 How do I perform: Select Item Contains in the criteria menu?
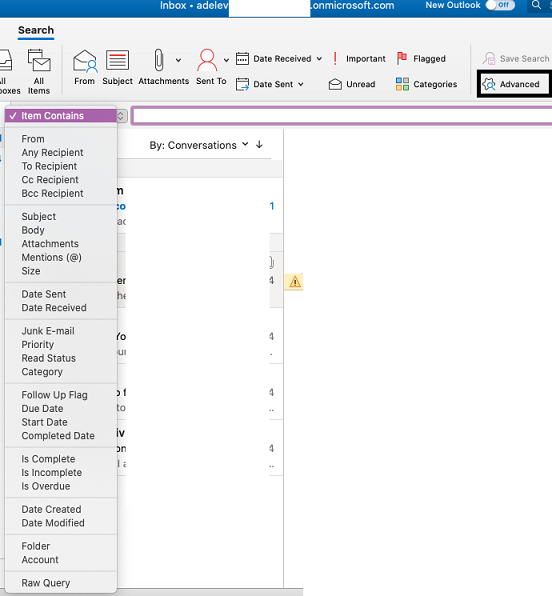[x=61, y=116]
